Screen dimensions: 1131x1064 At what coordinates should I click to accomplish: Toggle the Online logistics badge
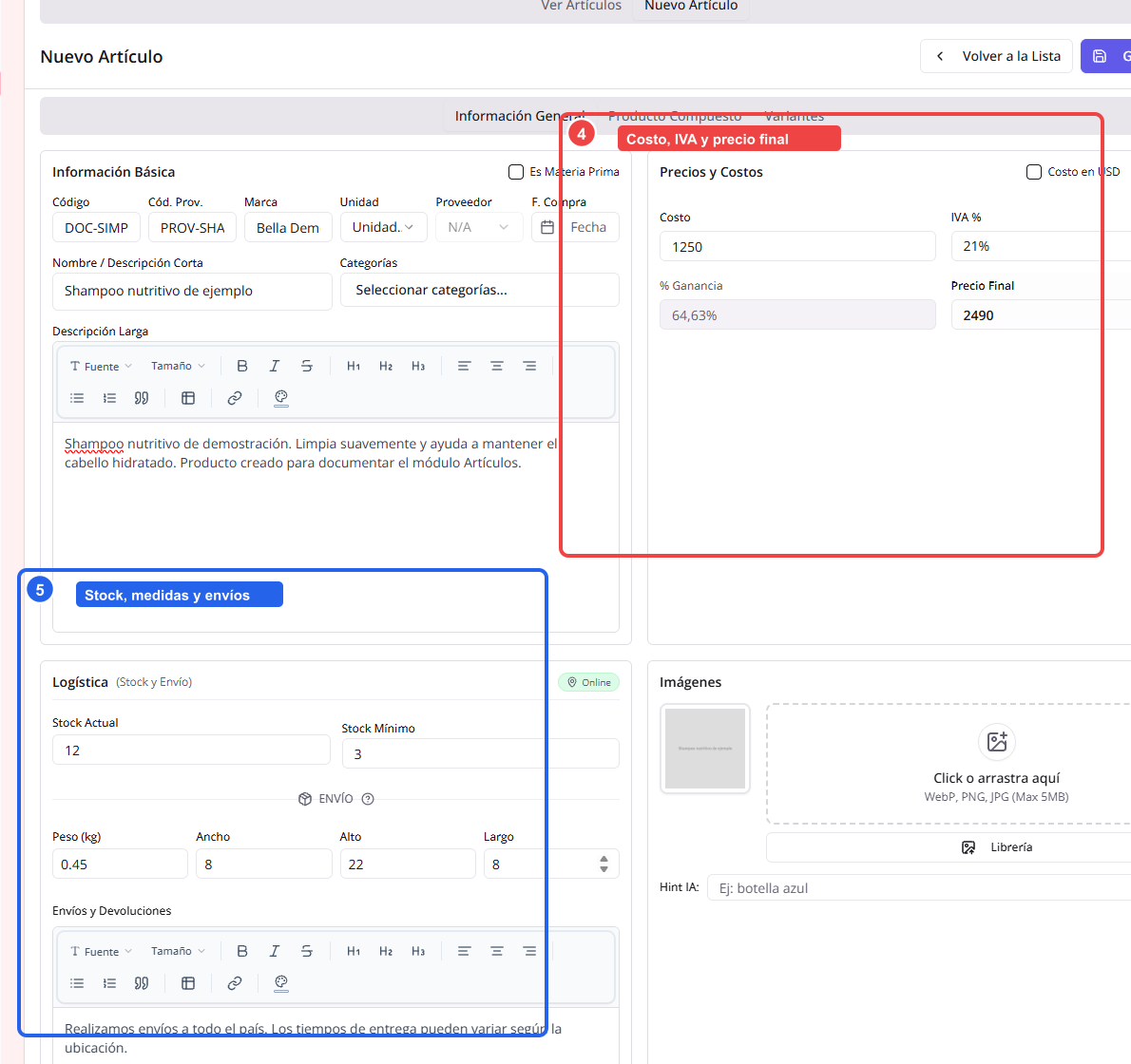588,682
